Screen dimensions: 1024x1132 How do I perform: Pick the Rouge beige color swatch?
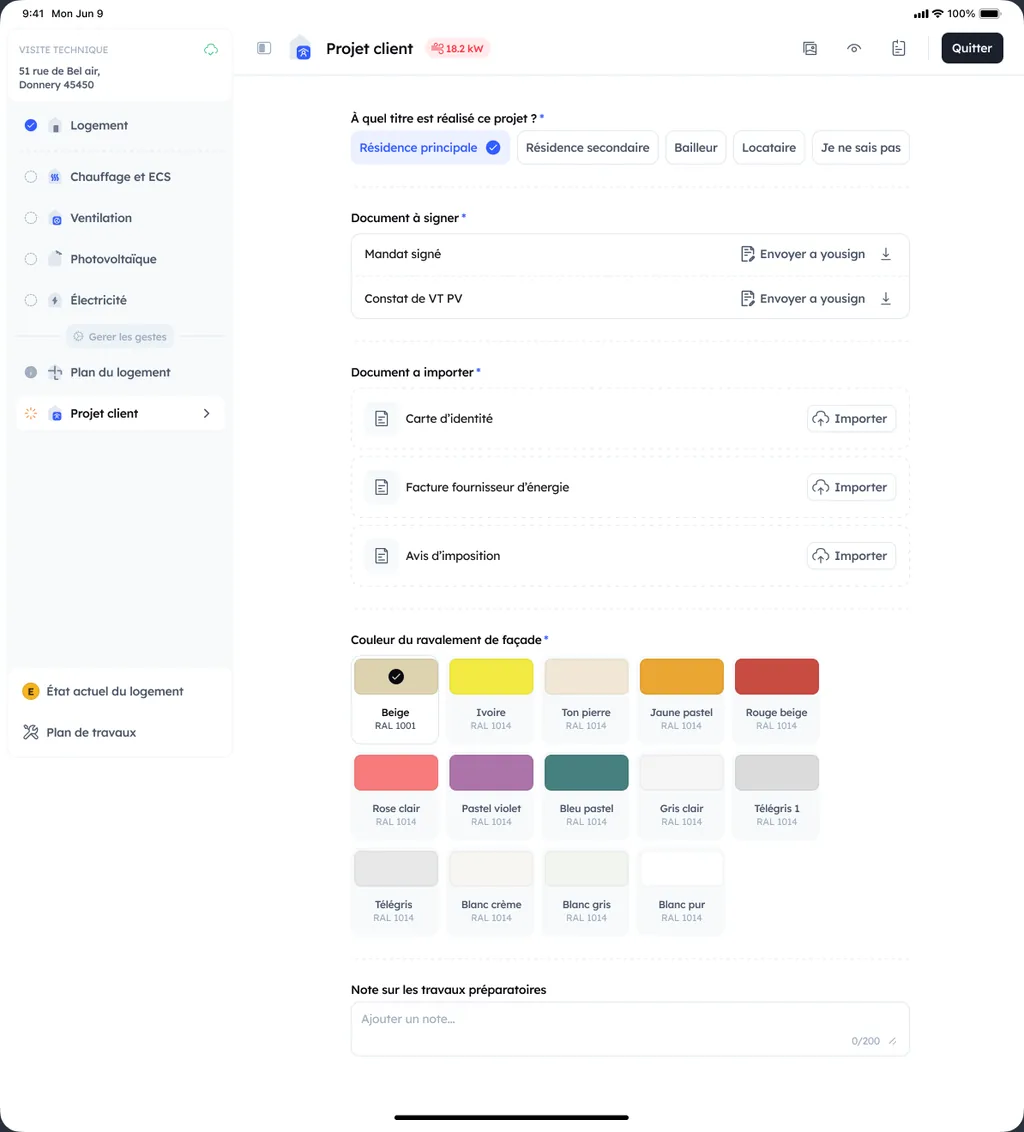[x=776, y=699]
